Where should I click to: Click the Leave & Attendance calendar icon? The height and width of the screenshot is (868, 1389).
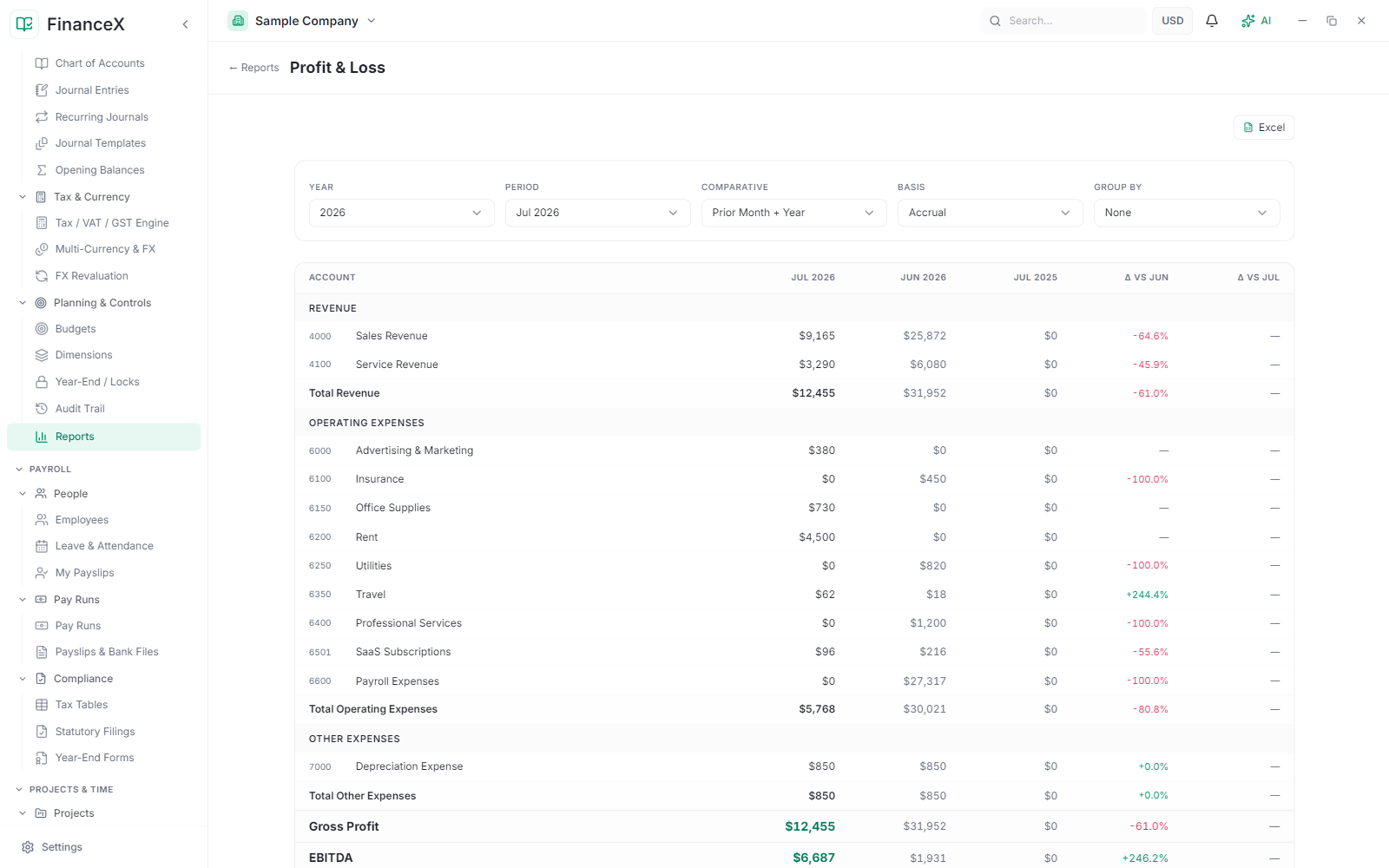pos(42,546)
